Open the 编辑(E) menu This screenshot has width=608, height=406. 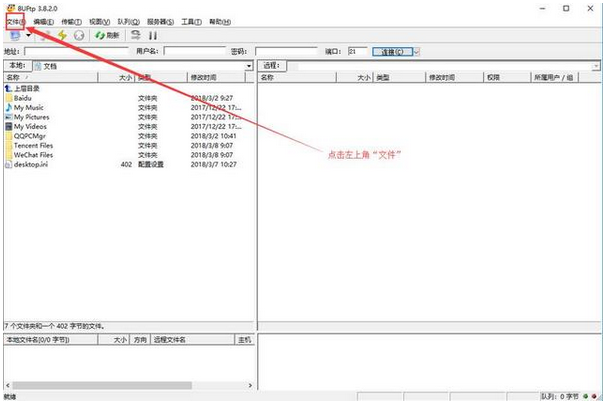pos(43,22)
